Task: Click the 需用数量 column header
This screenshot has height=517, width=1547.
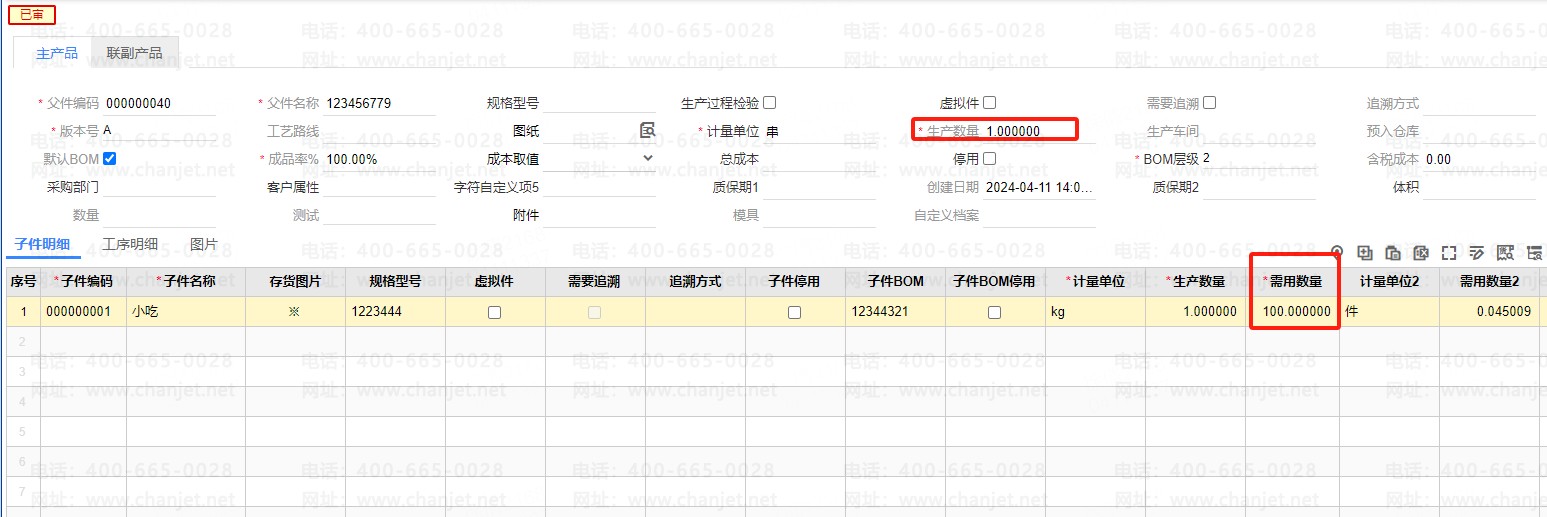Action: 1293,282
